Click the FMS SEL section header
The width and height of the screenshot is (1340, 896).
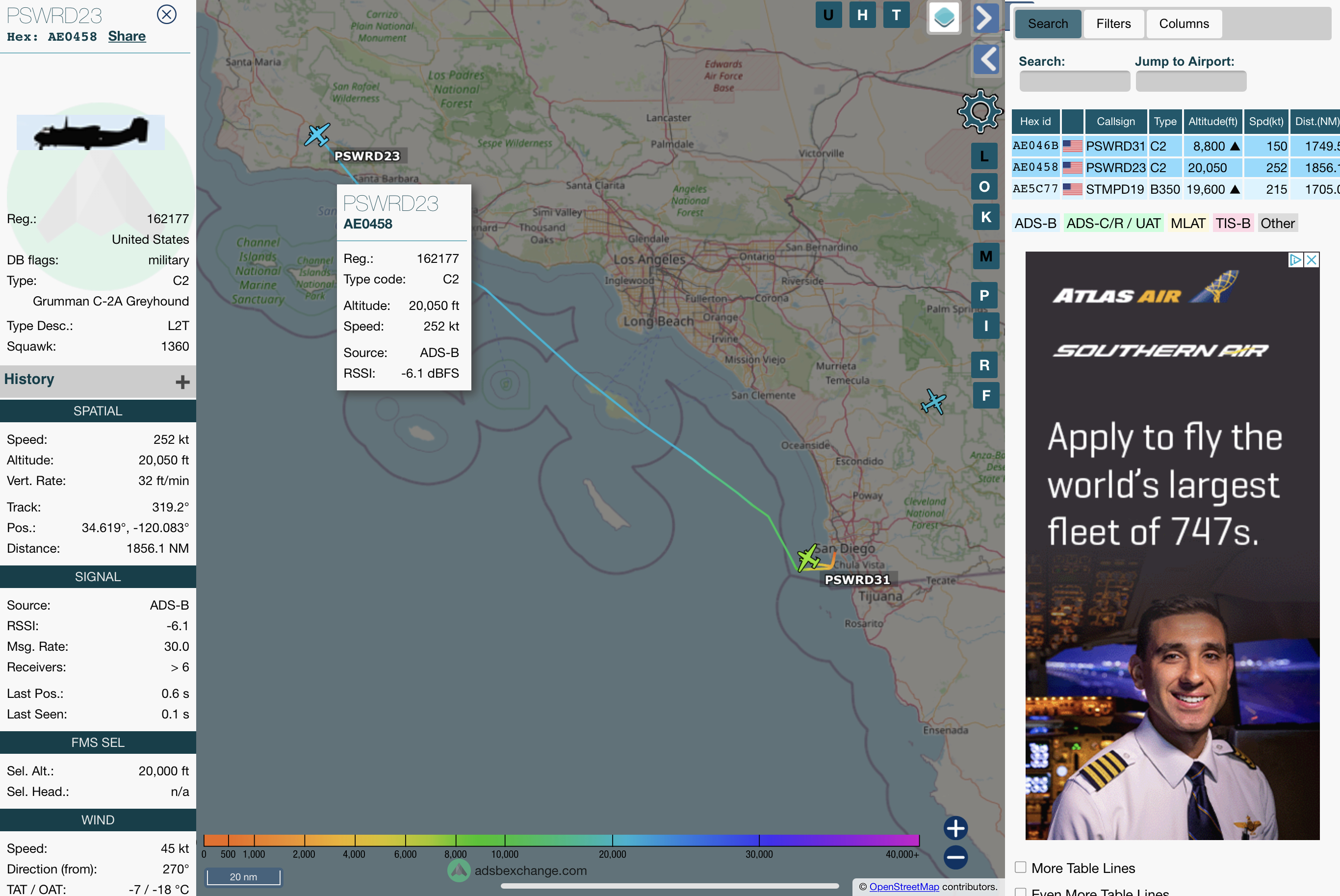(98, 742)
